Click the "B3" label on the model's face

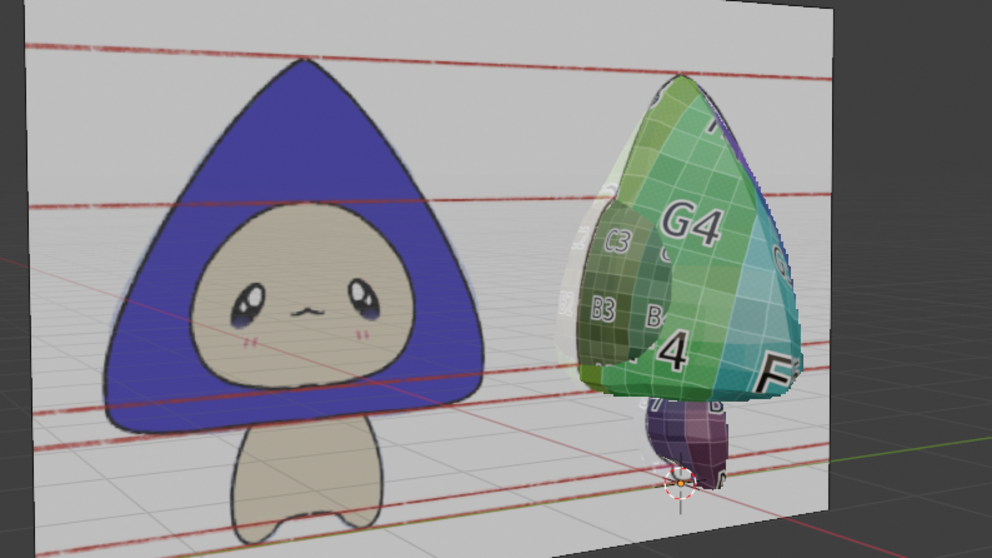click(603, 309)
